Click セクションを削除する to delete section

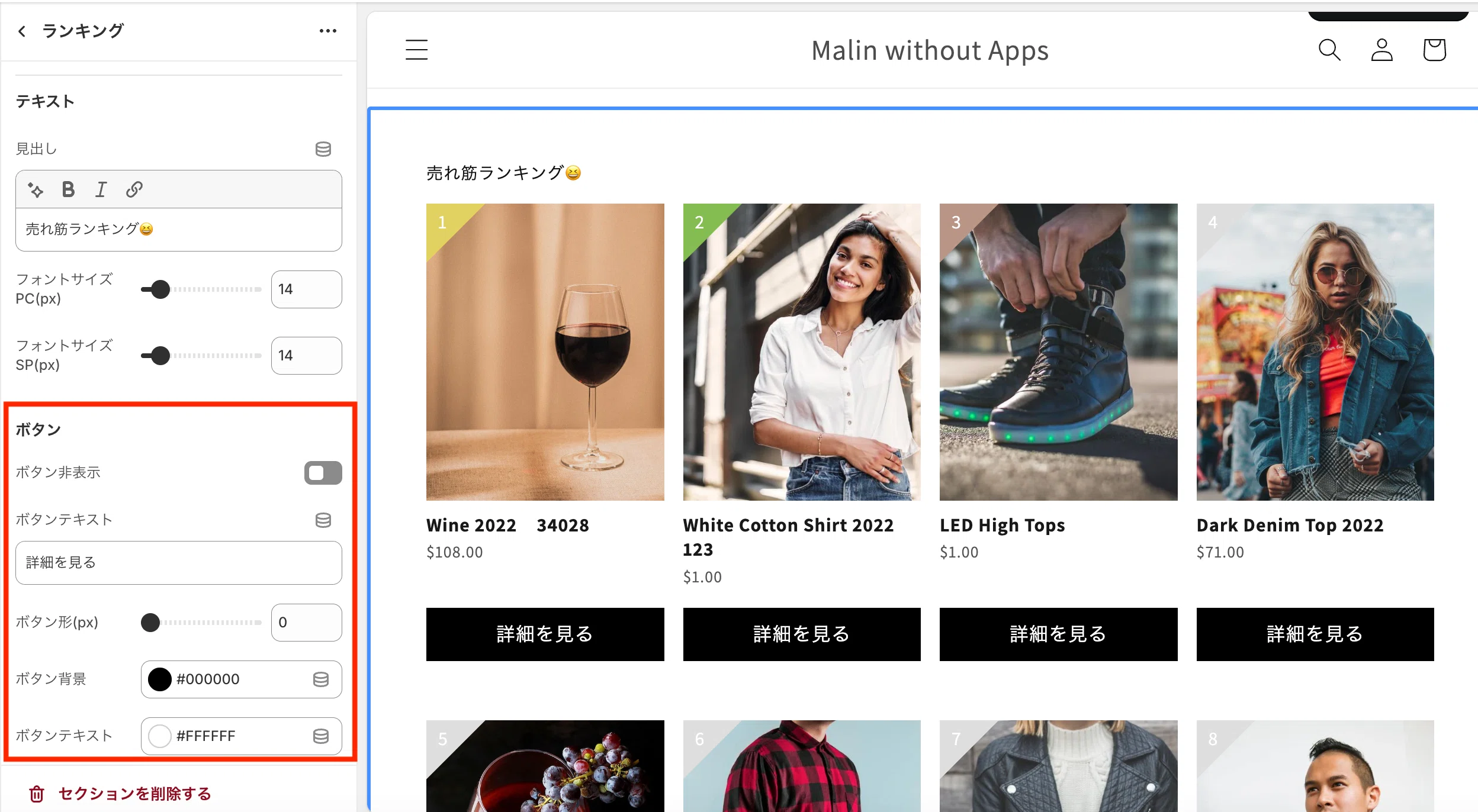pos(120,794)
